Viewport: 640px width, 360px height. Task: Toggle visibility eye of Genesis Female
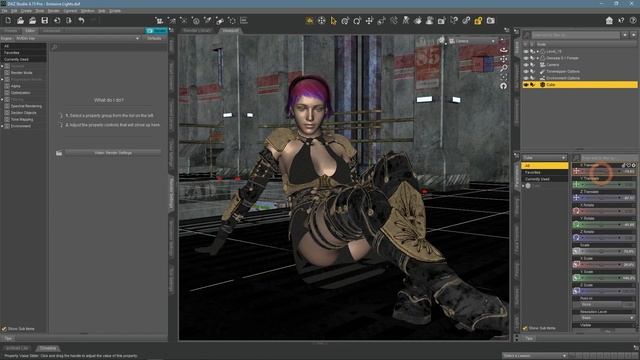coord(526,58)
